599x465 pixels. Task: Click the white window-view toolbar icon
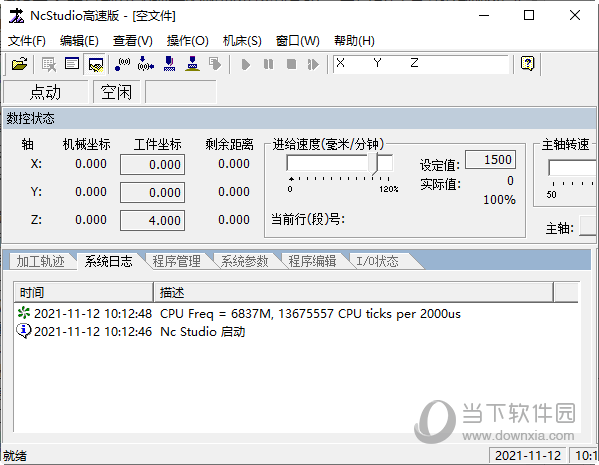click(72, 63)
